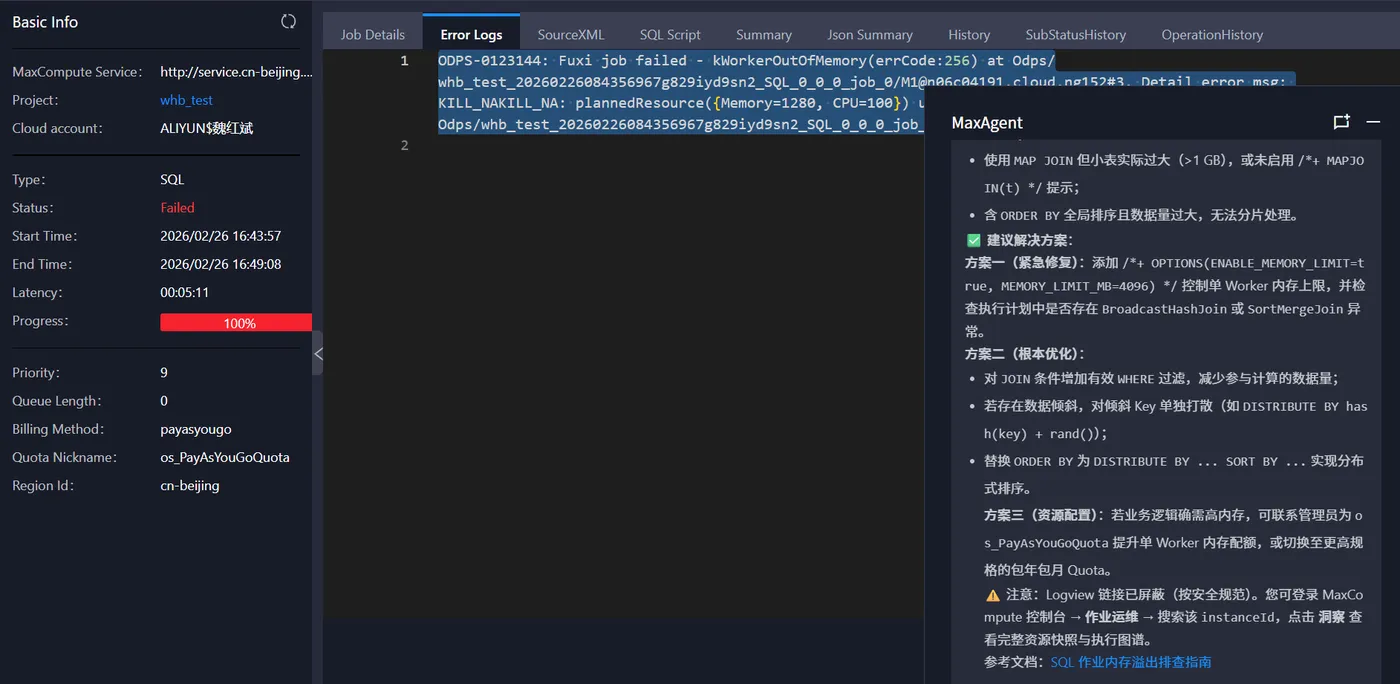View the Summary tab
The height and width of the screenshot is (684, 1400).
tap(764, 34)
